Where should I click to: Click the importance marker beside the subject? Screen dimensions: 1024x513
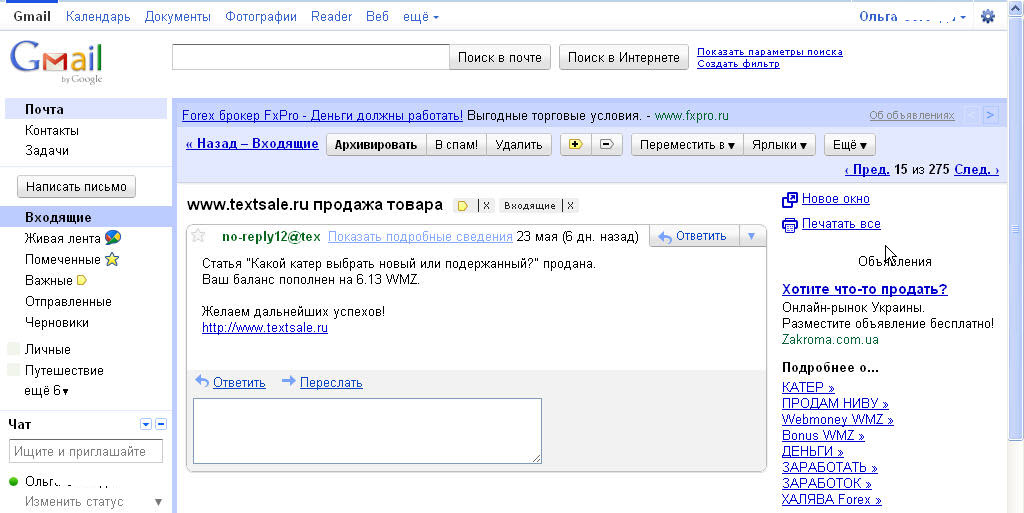click(x=462, y=206)
